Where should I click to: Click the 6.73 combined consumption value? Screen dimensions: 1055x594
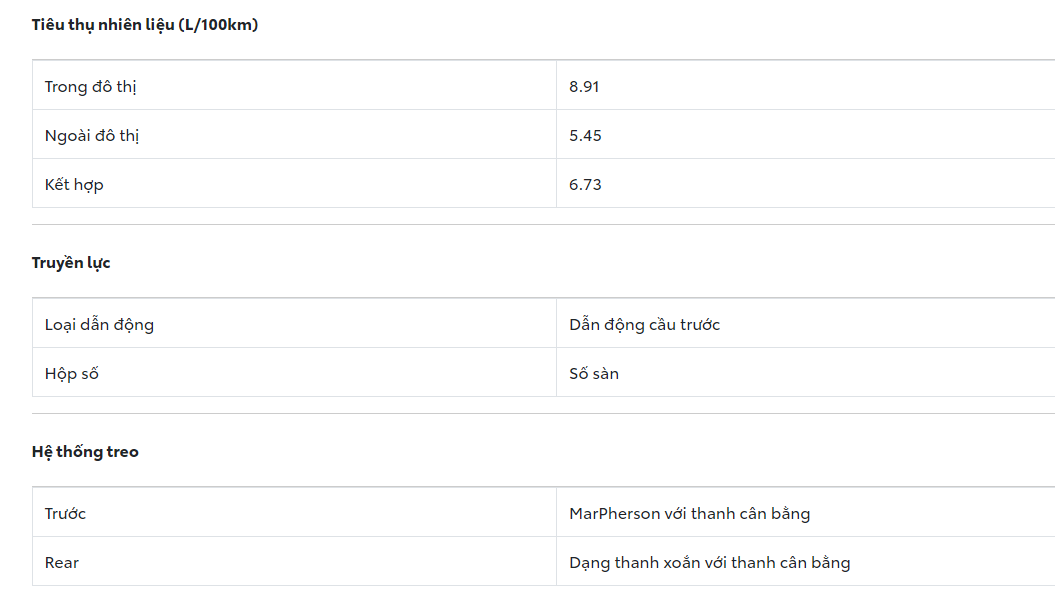585,185
